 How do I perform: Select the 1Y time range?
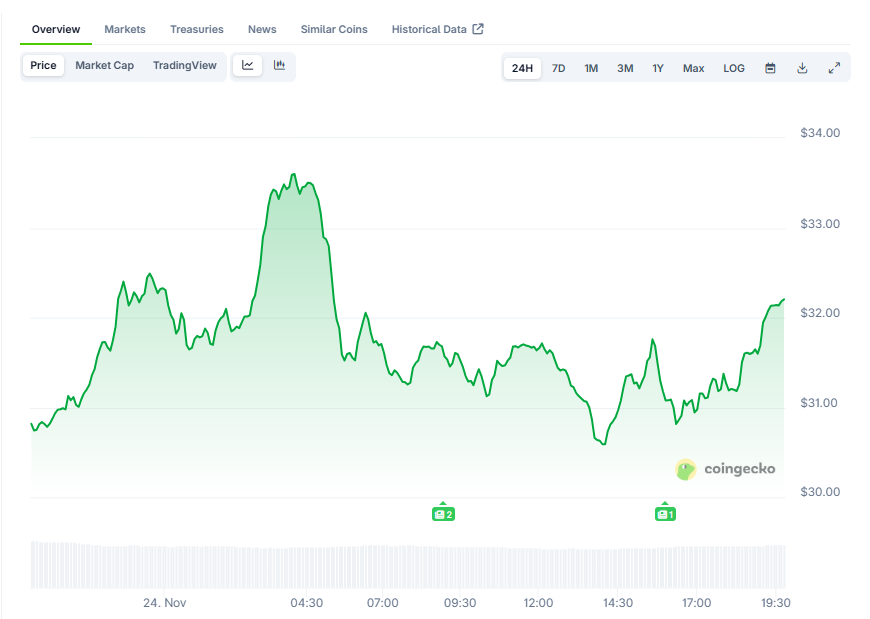658,68
